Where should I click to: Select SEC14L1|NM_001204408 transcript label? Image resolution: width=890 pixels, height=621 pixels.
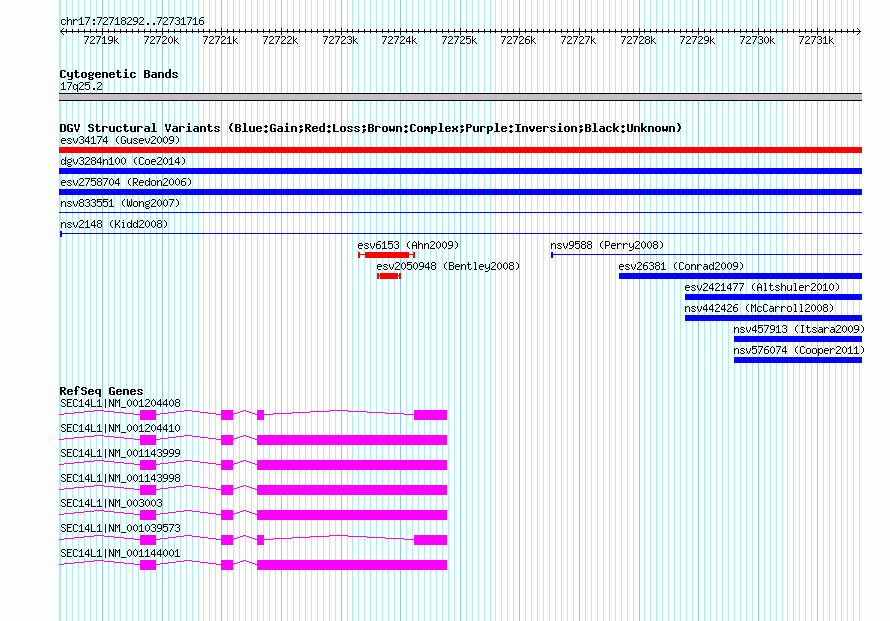[120, 404]
